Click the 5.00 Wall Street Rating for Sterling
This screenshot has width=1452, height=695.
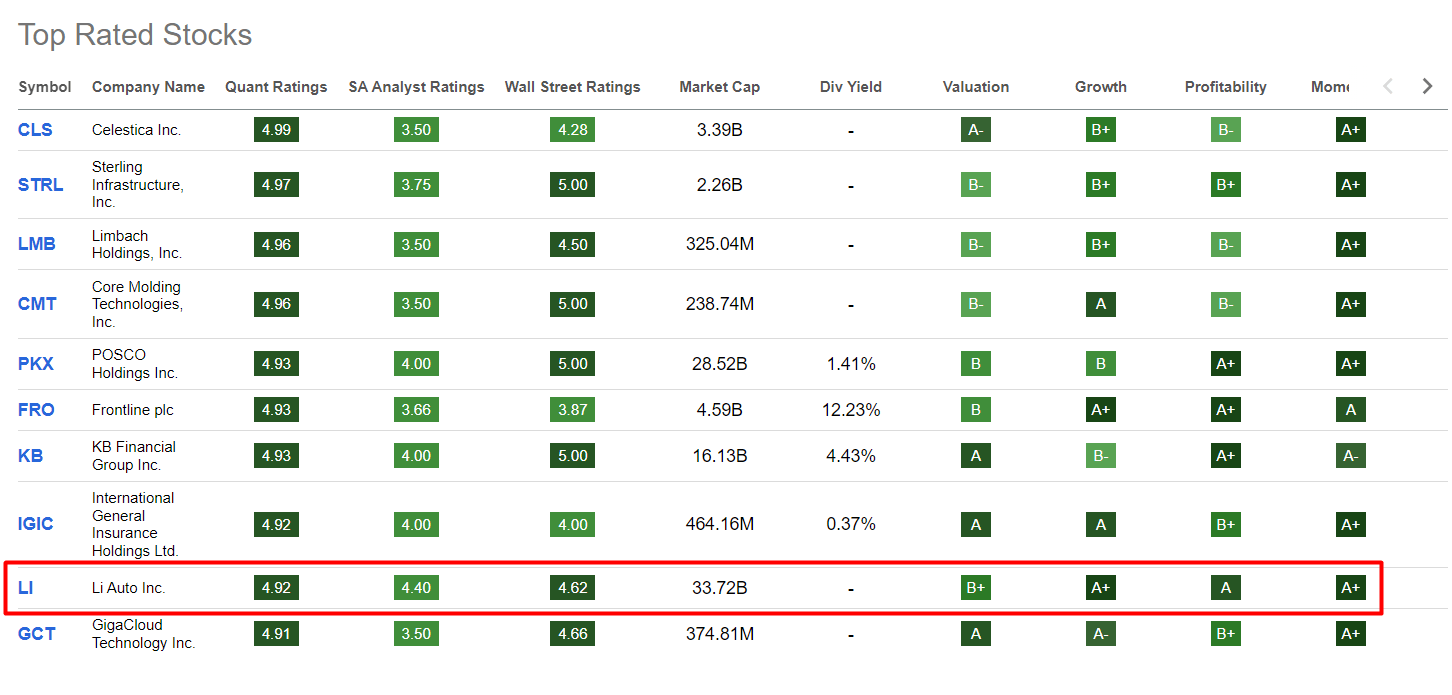[x=572, y=184]
